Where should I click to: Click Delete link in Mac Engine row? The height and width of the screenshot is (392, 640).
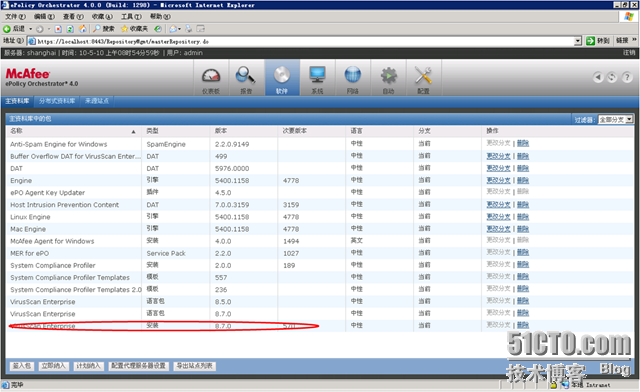523,229
